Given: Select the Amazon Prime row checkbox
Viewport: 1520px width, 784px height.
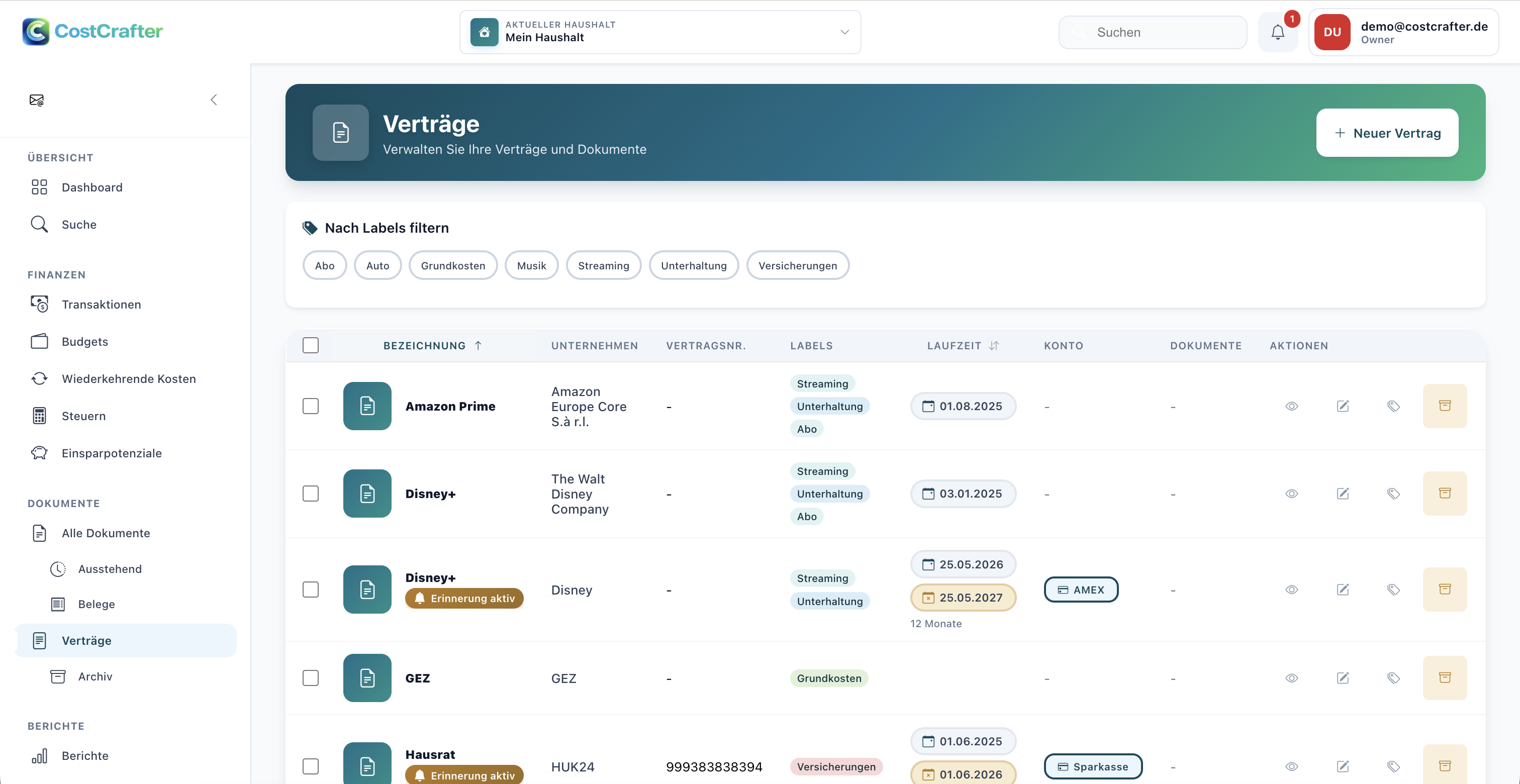Looking at the screenshot, I should pos(310,406).
